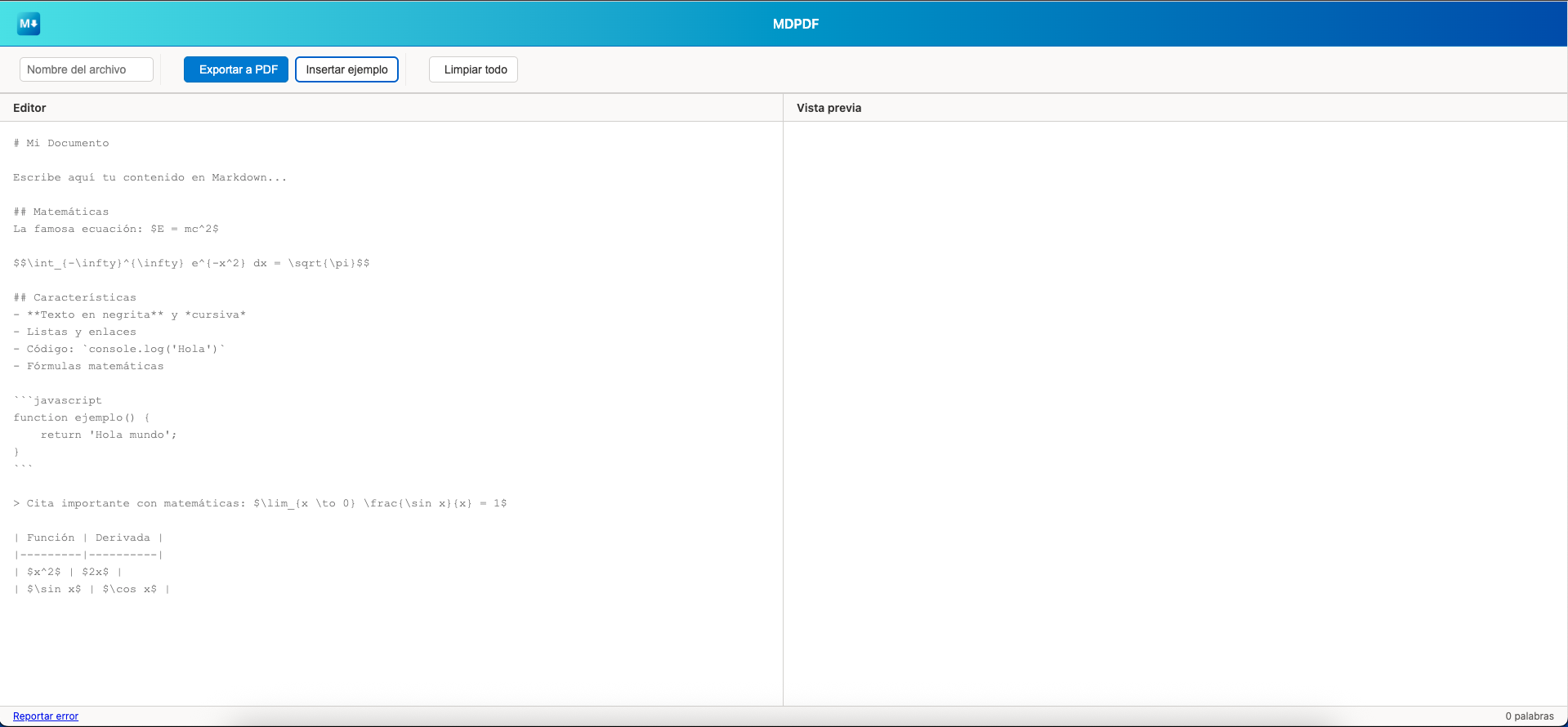This screenshot has width=1568, height=727.
Task: Click the MDPDF markdown logo icon
Action: [29, 24]
